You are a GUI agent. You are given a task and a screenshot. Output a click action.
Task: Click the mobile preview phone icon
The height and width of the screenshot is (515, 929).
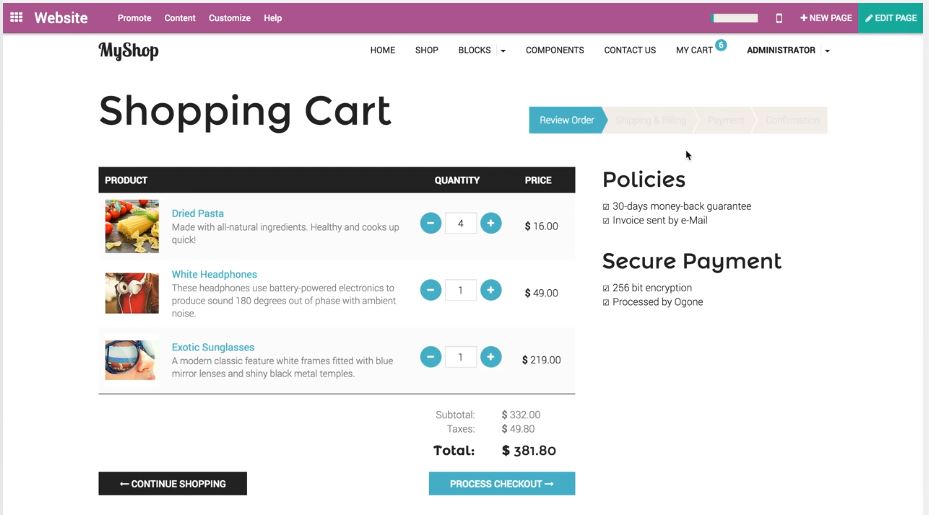pos(779,18)
